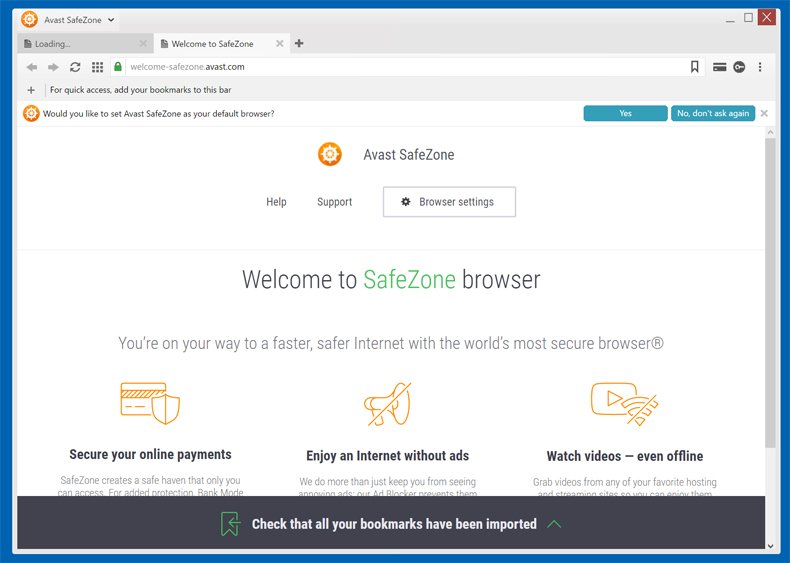Go forward to next page
This screenshot has height=563, width=790.
coord(53,67)
